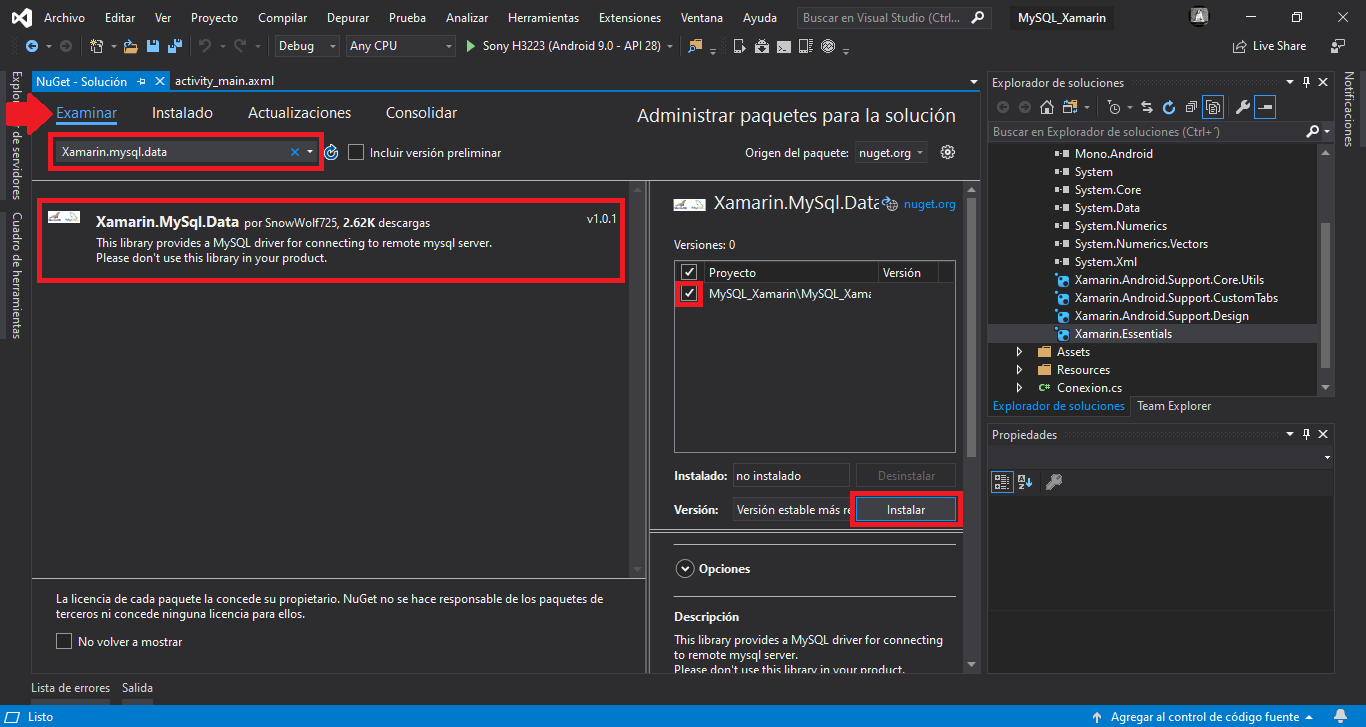Viewport: 1366px width, 727px height.
Task: Save the current file with the single-disk icon
Action: (153, 46)
